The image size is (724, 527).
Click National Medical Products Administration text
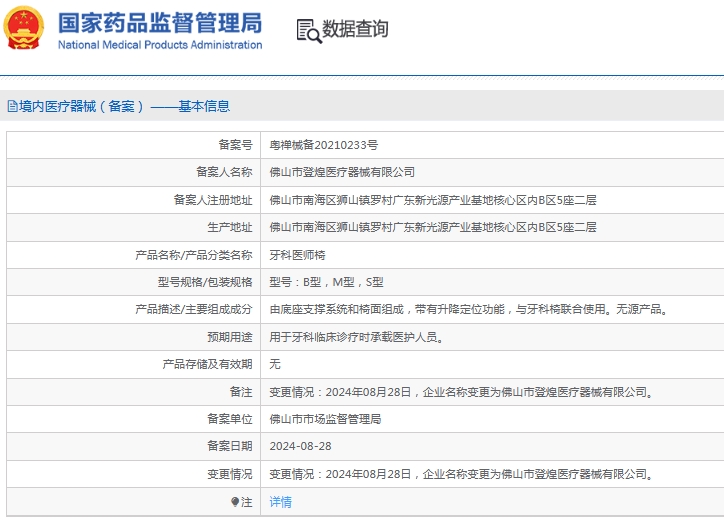(160, 45)
